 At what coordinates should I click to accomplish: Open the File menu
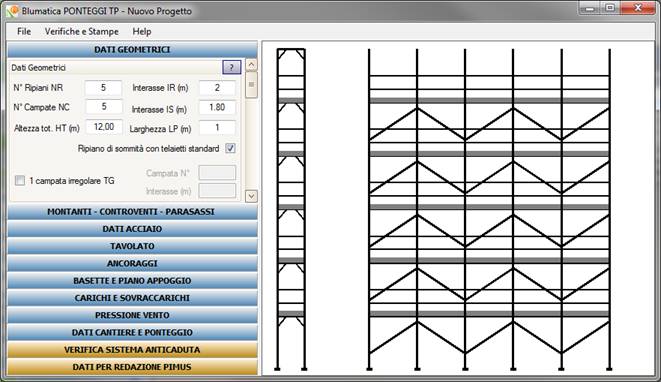24,32
